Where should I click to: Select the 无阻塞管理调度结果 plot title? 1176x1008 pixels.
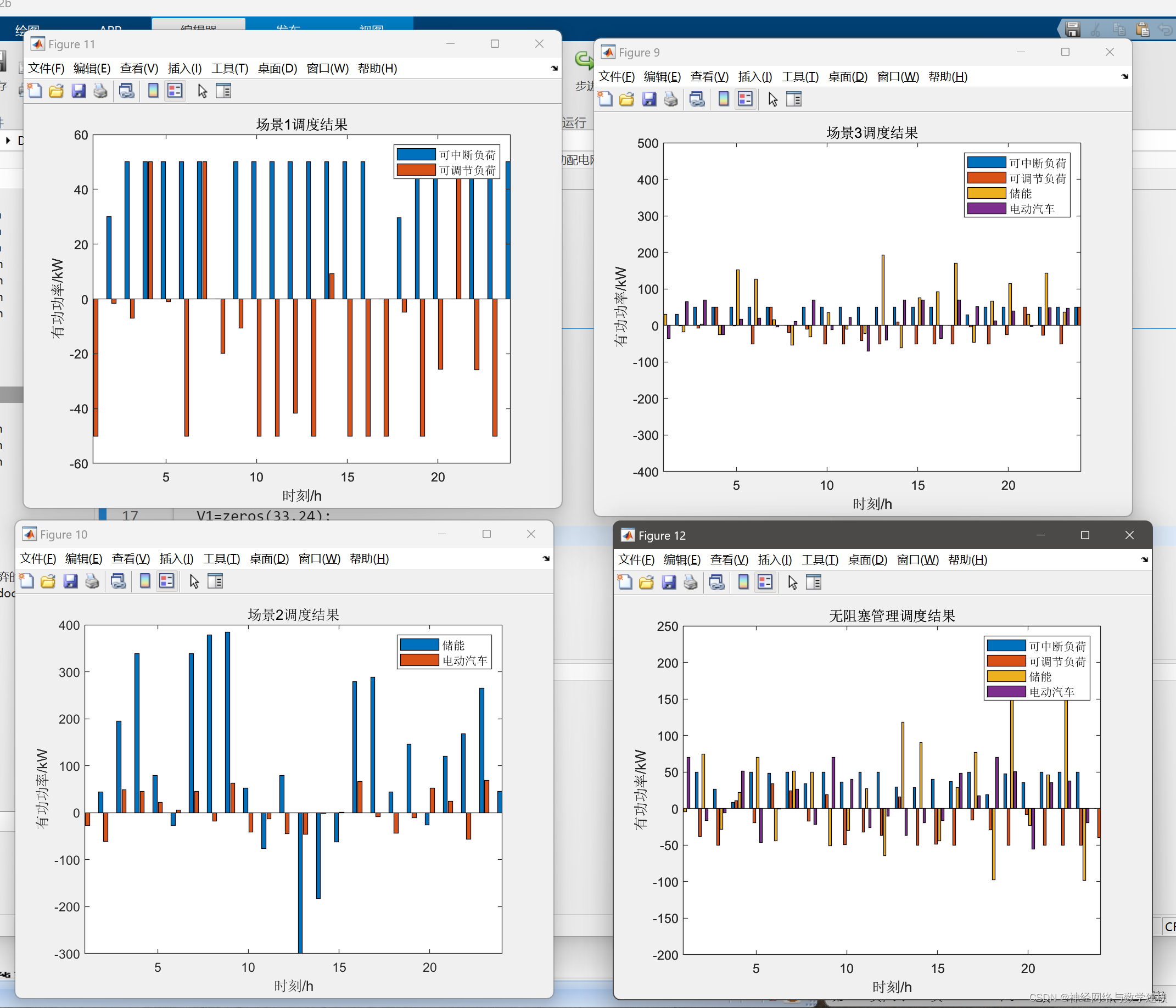892,616
